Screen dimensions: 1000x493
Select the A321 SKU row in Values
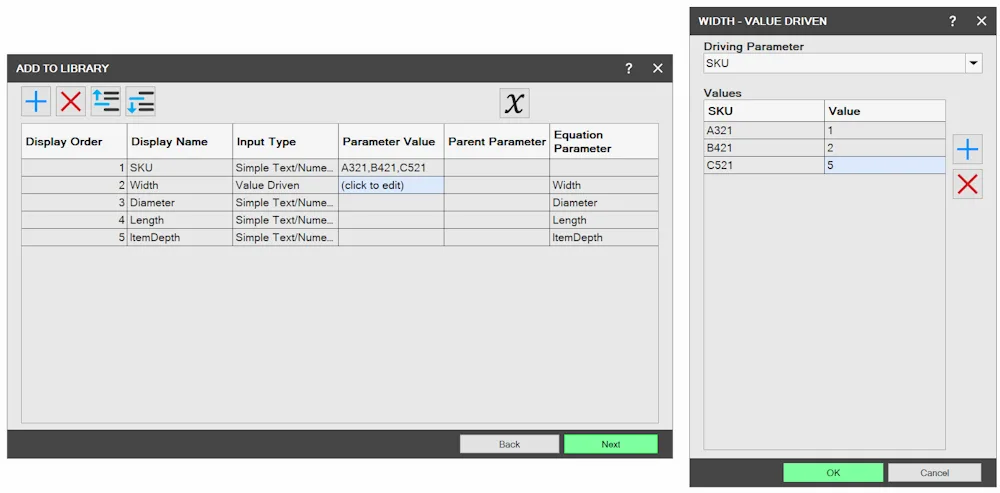pos(764,130)
